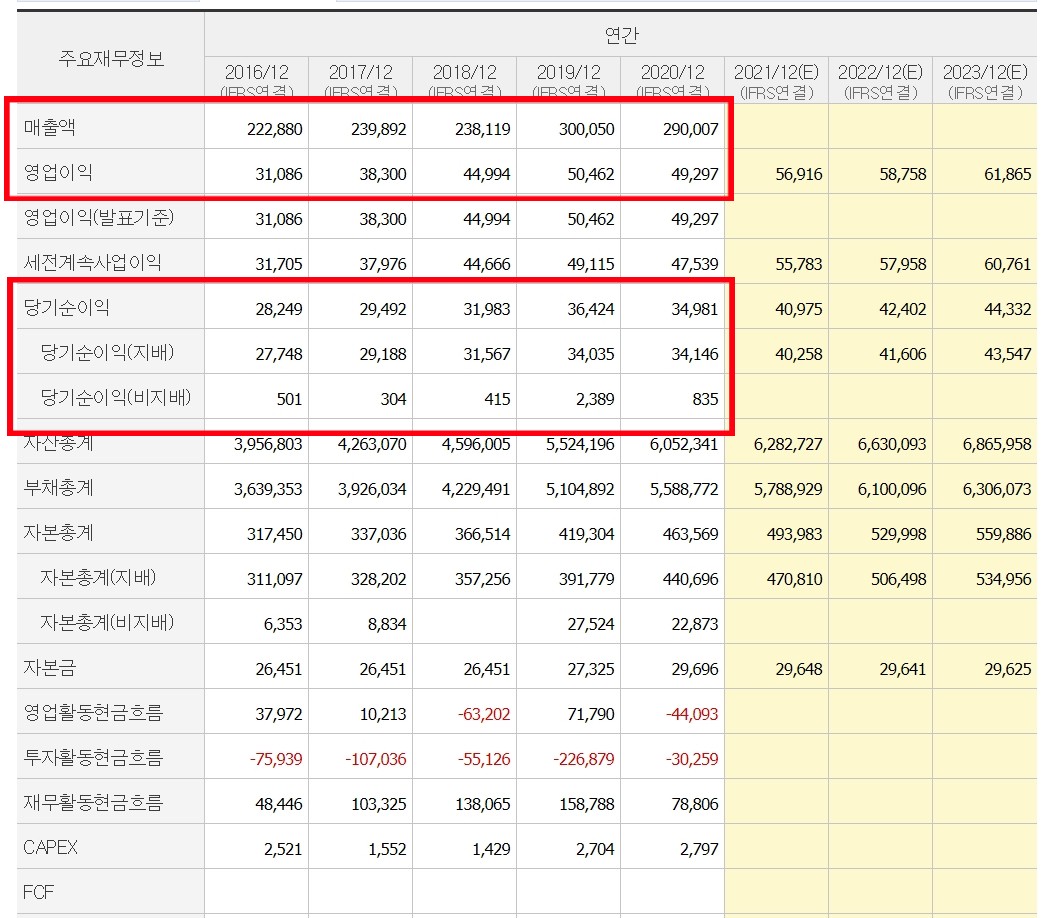
Task: Select the 2023/12(E) column header
Action: tap(985, 80)
